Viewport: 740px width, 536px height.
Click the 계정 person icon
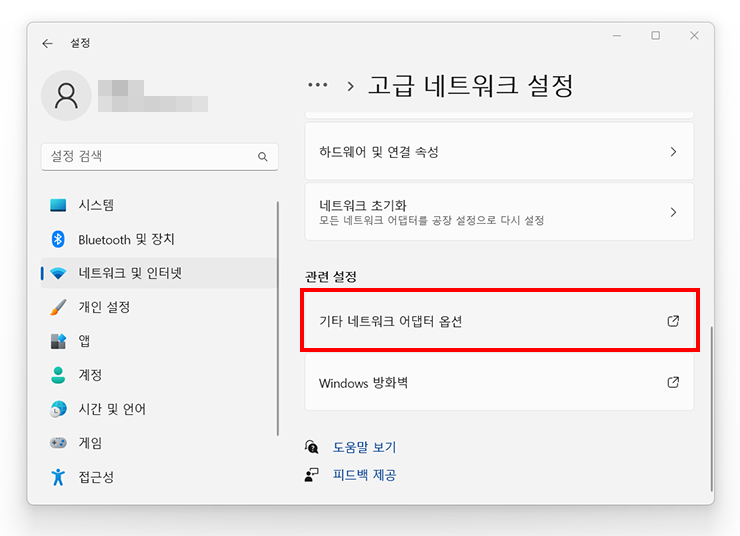(x=58, y=375)
